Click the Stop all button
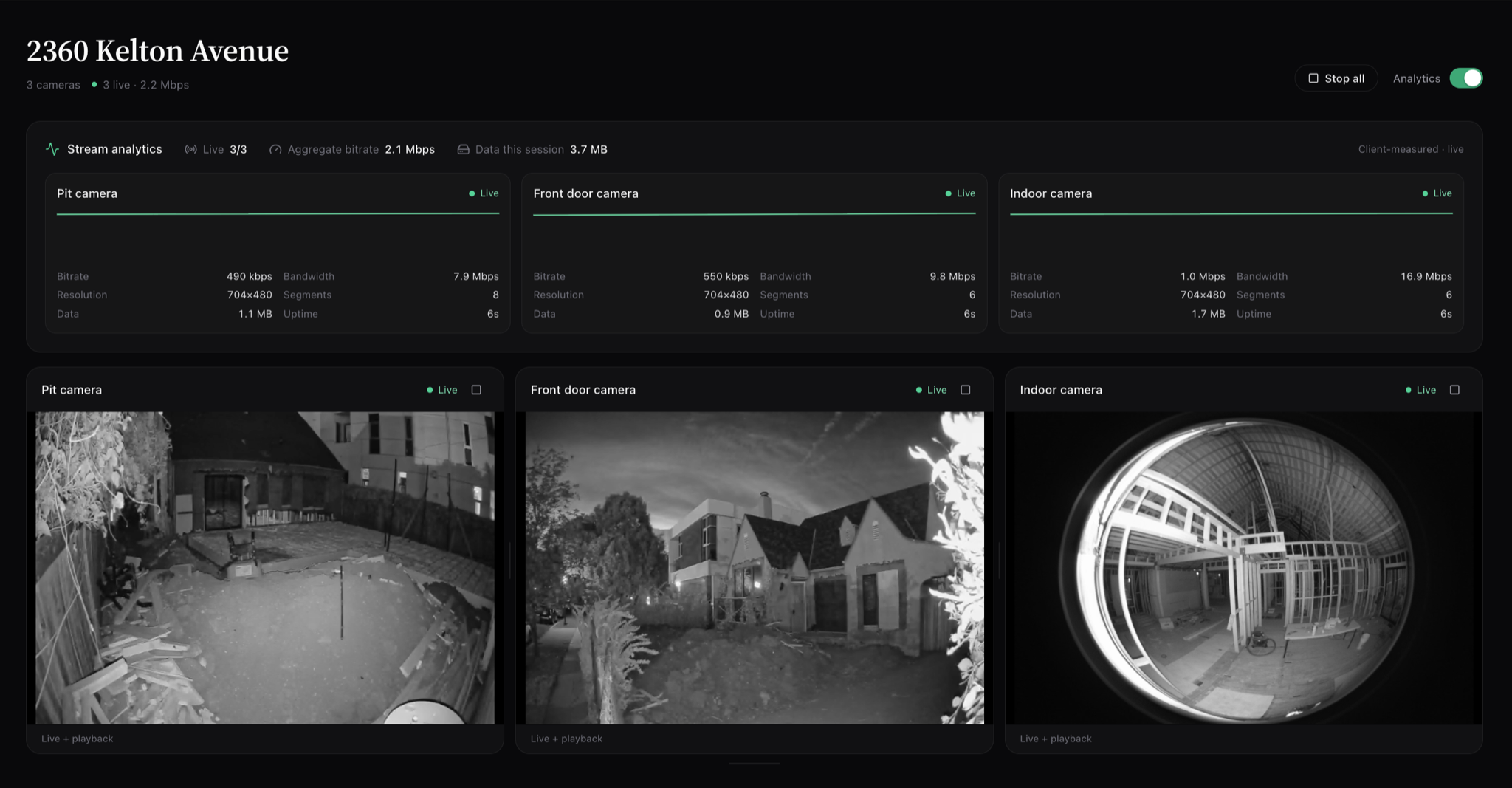1512x788 pixels. click(1336, 78)
